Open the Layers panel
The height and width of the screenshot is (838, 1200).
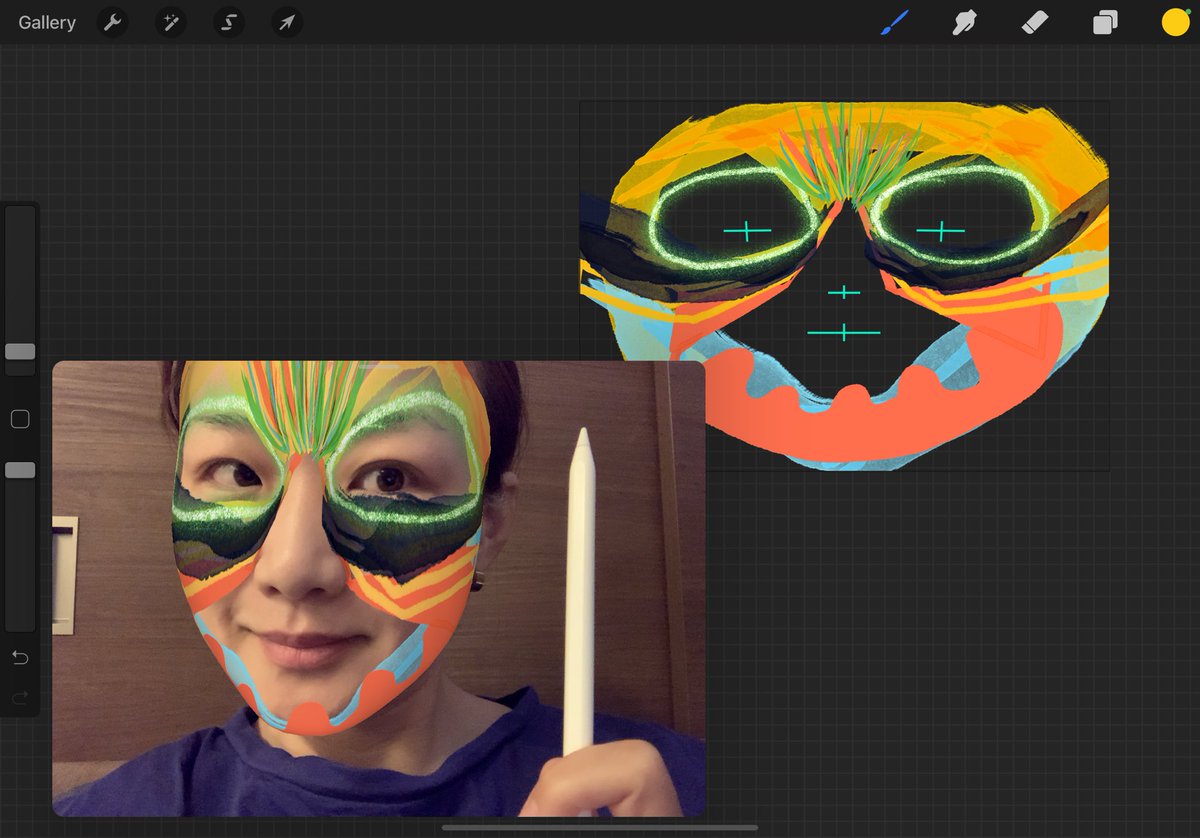point(1105,22)
